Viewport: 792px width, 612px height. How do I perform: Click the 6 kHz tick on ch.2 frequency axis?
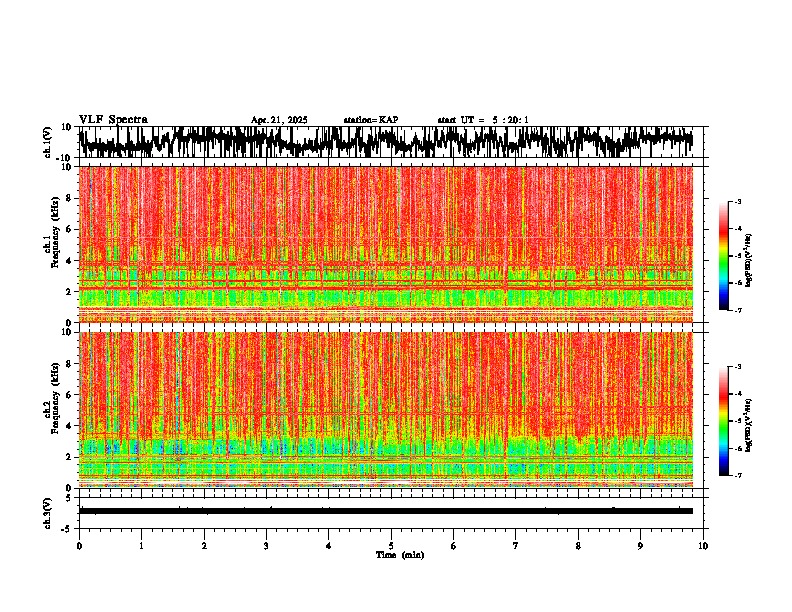pos(69,394)
